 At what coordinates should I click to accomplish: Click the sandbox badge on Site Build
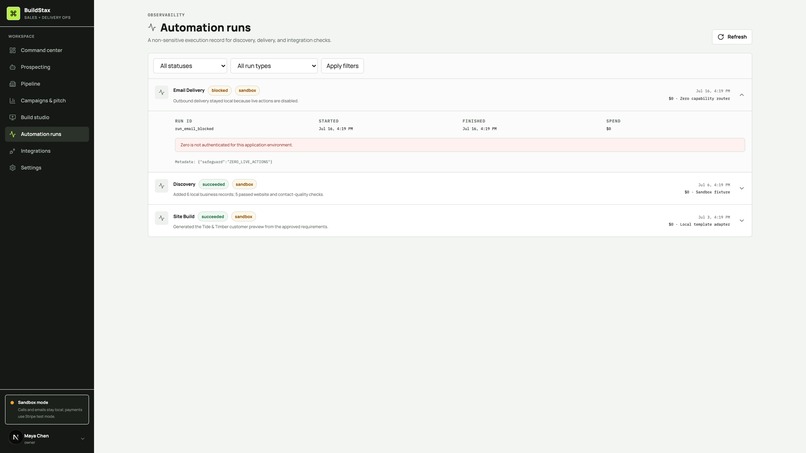pyautogui.click(x=244, y=216)
